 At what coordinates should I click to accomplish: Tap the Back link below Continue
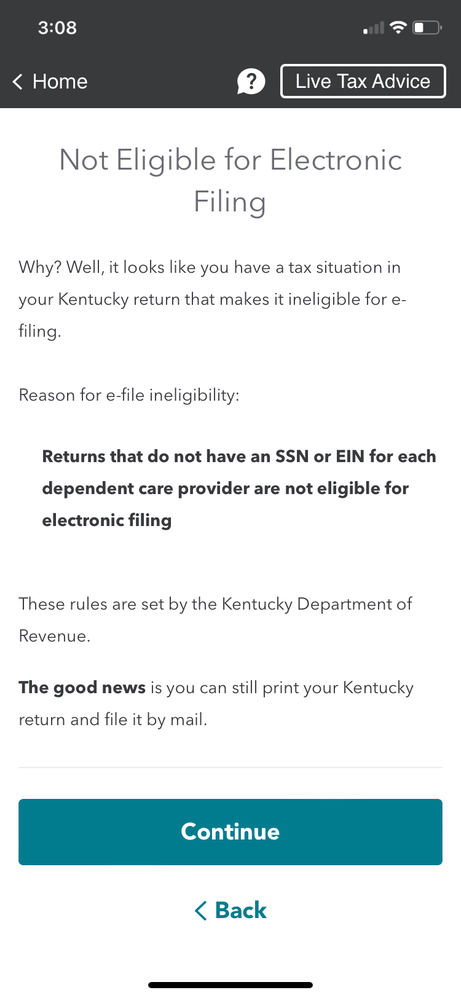230,910
